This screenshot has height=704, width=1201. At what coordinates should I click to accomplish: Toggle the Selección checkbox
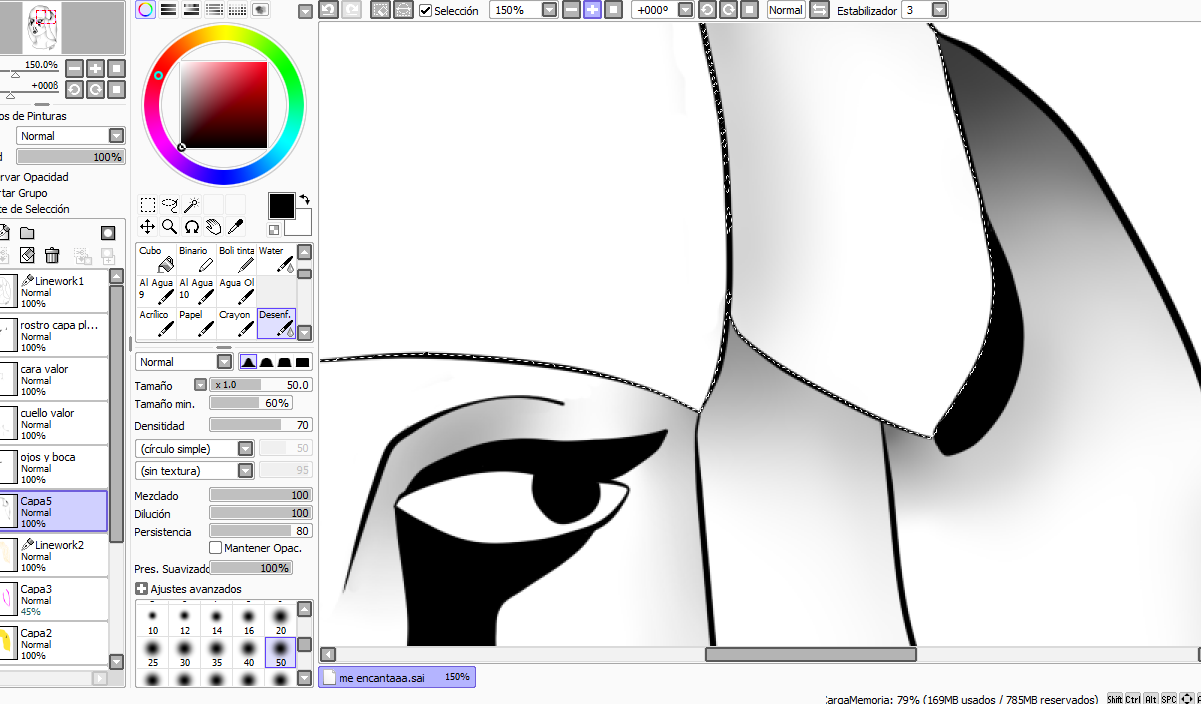click(426, 11)
